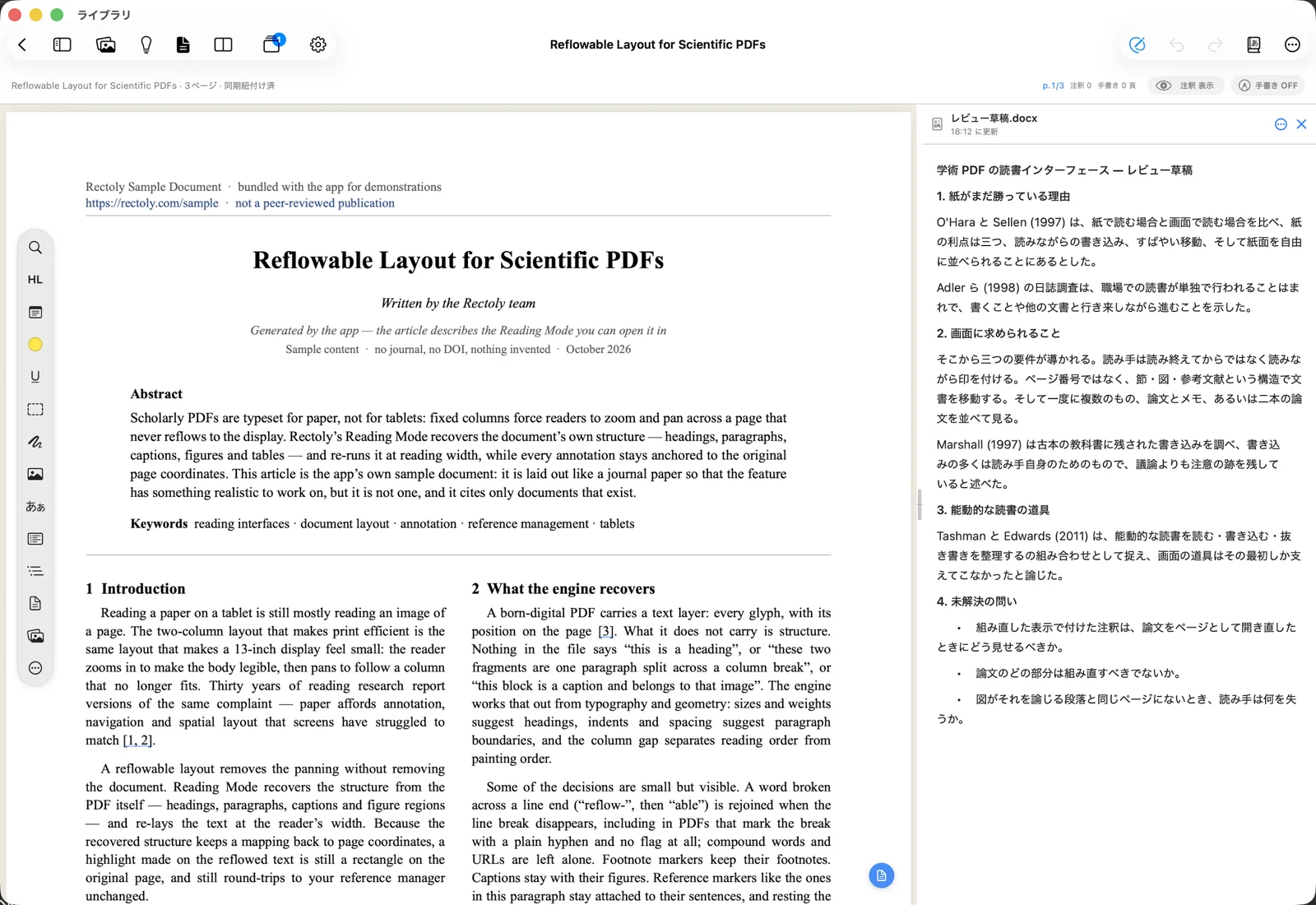This screenshot has height=905, width=1316.
Task: Activate the blue annotation pencil icon
Action: click(x=1137, y=44)
